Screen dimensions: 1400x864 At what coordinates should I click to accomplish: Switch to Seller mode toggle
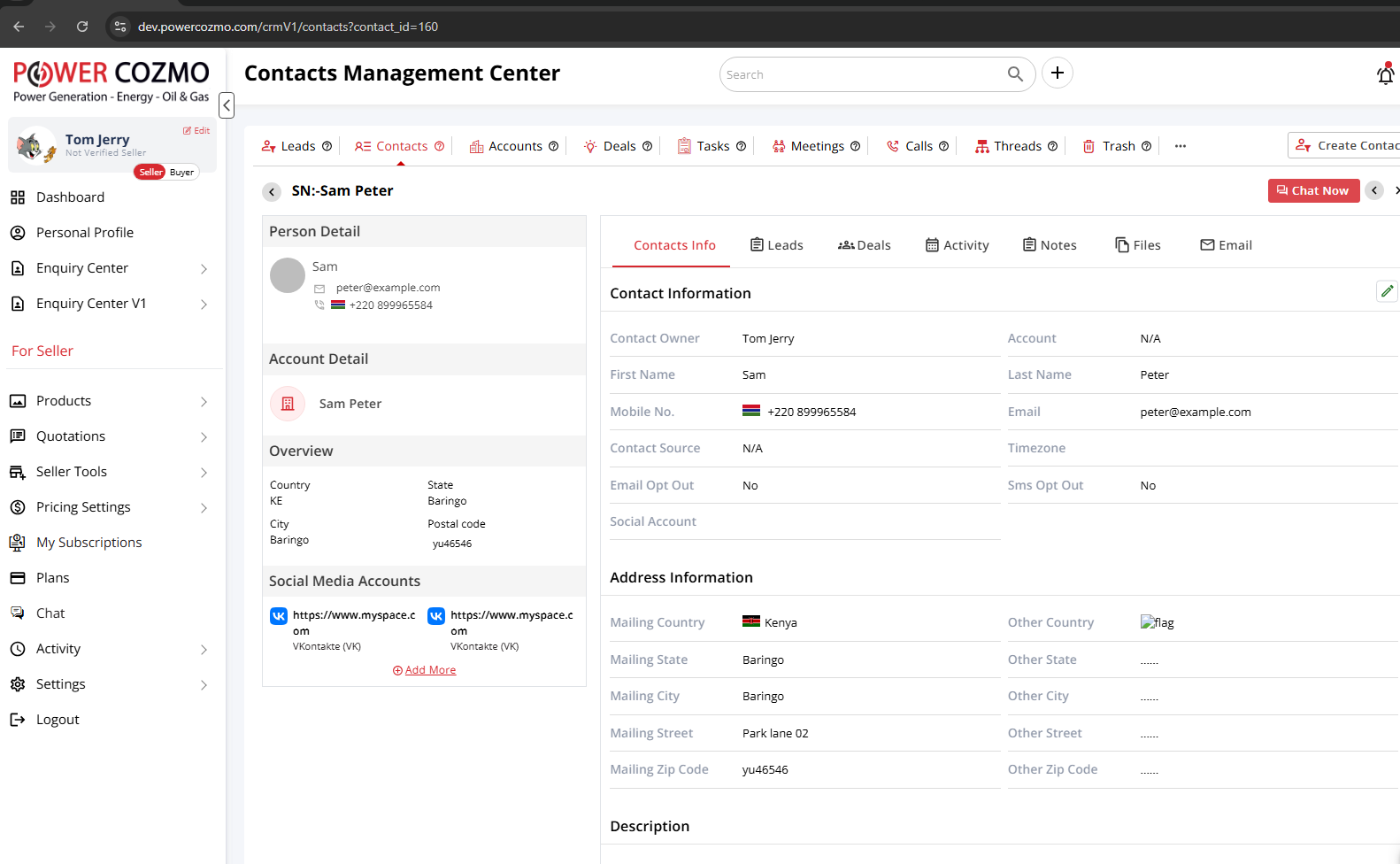[x=150, y=173]
